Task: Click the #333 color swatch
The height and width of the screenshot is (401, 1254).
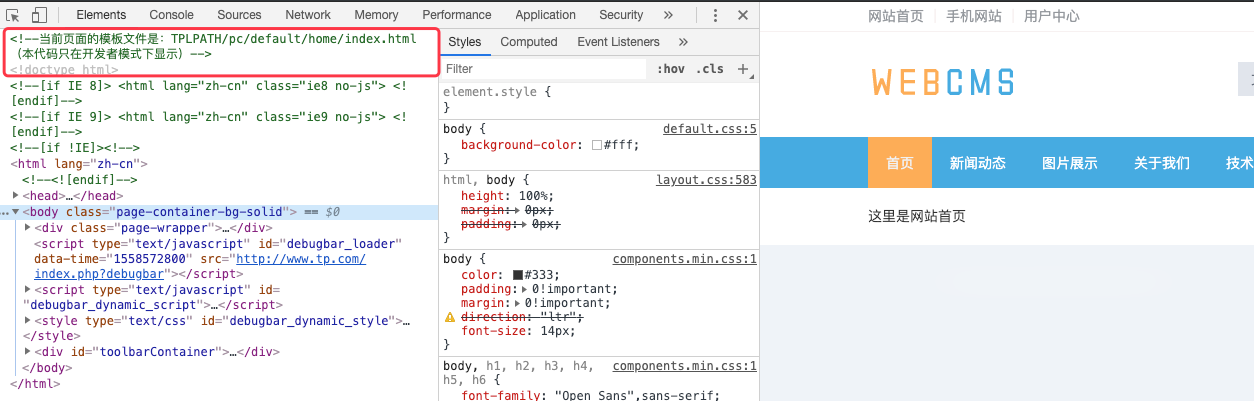Action: coord(518,275)
